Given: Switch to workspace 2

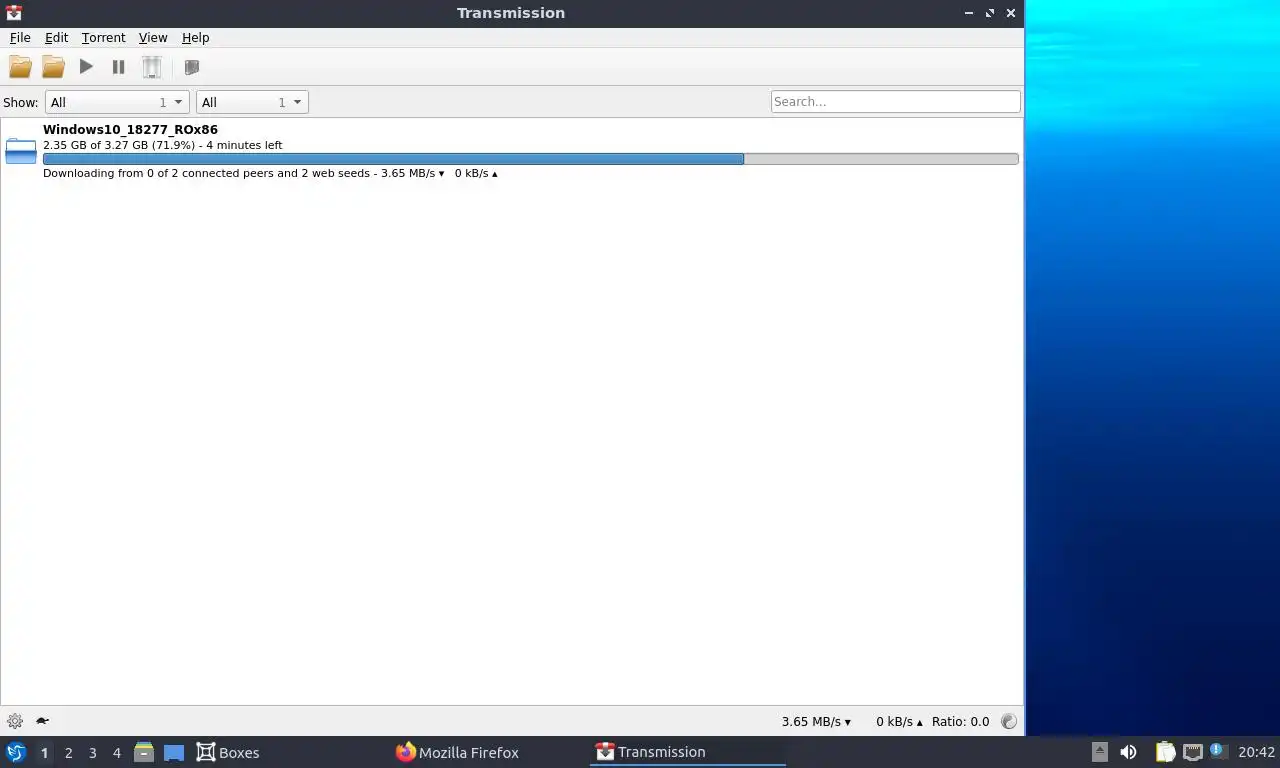Looking at the screenshot, I should [x=68, y=753].
